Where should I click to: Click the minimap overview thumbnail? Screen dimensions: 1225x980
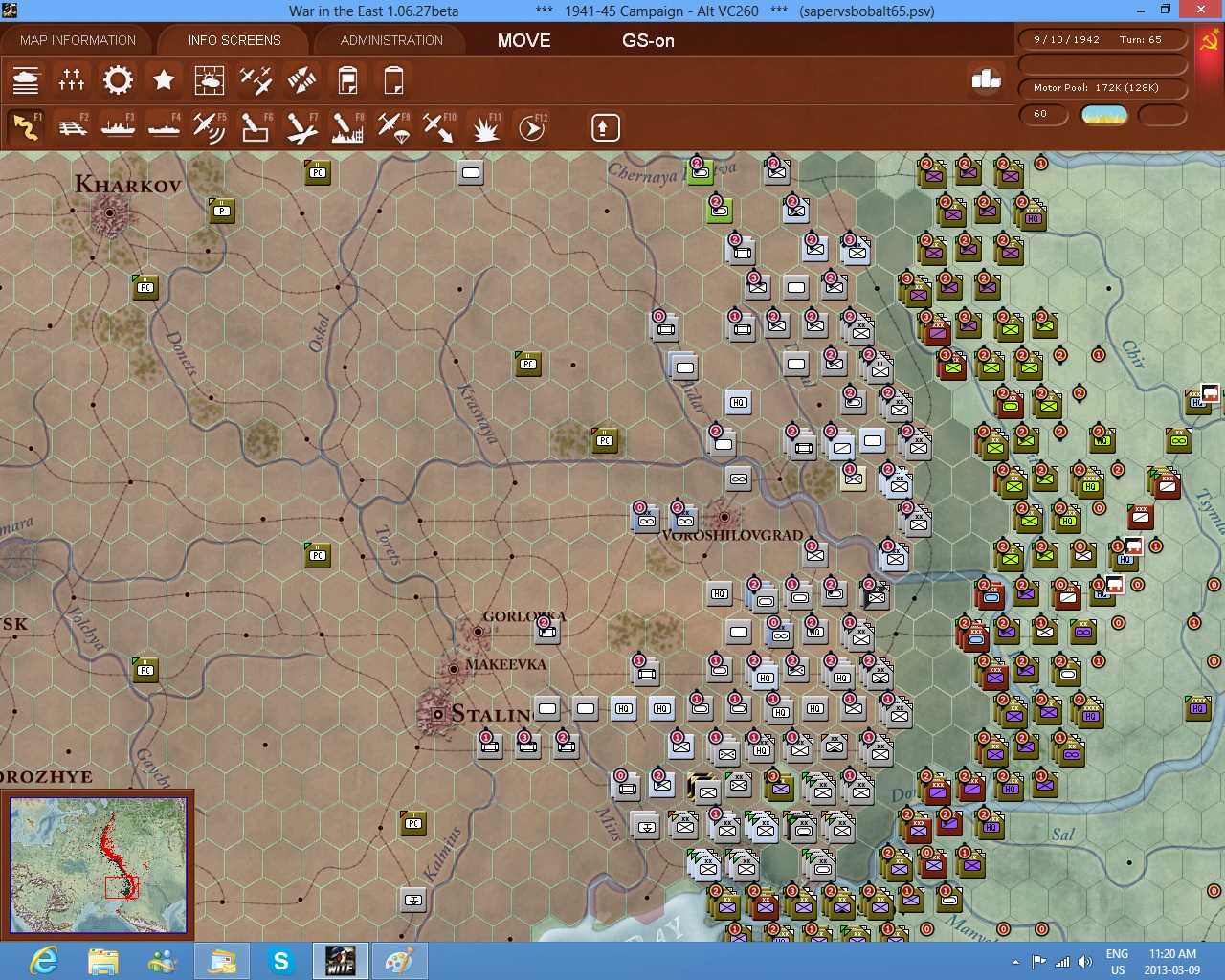tap(98, 865)
